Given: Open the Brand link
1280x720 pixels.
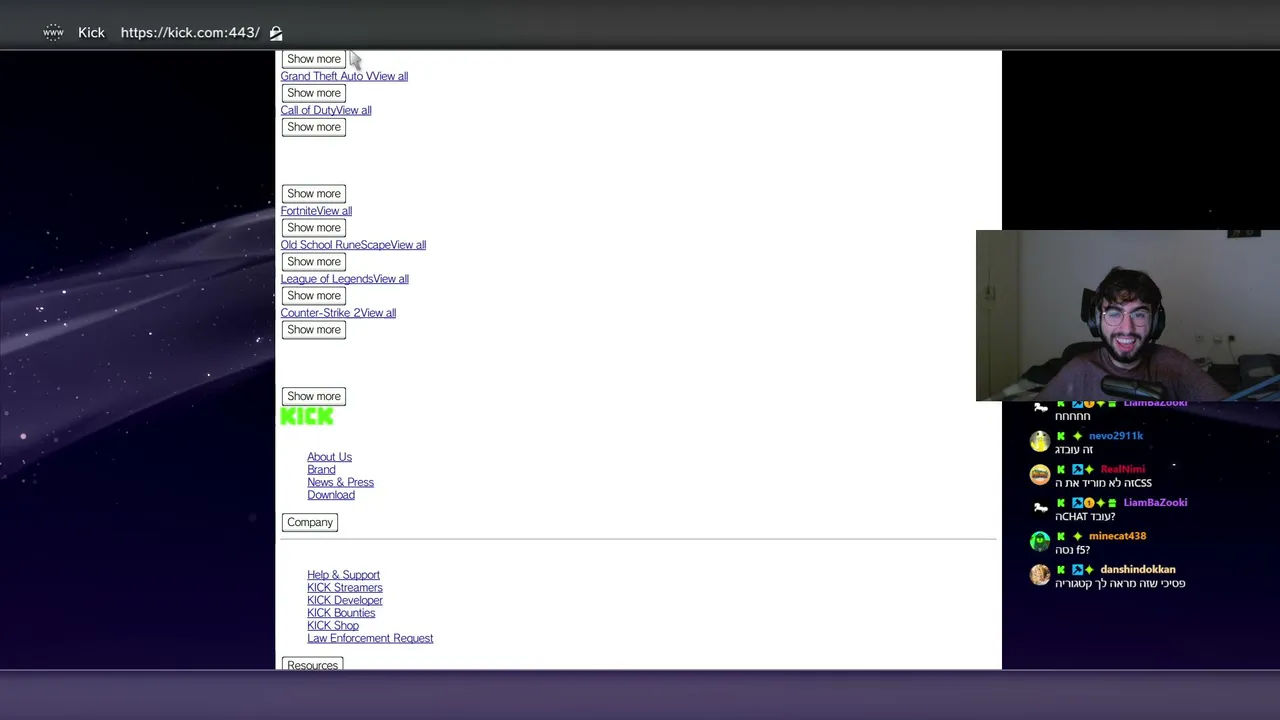Looking at the screenshot, I should [321, 469].
